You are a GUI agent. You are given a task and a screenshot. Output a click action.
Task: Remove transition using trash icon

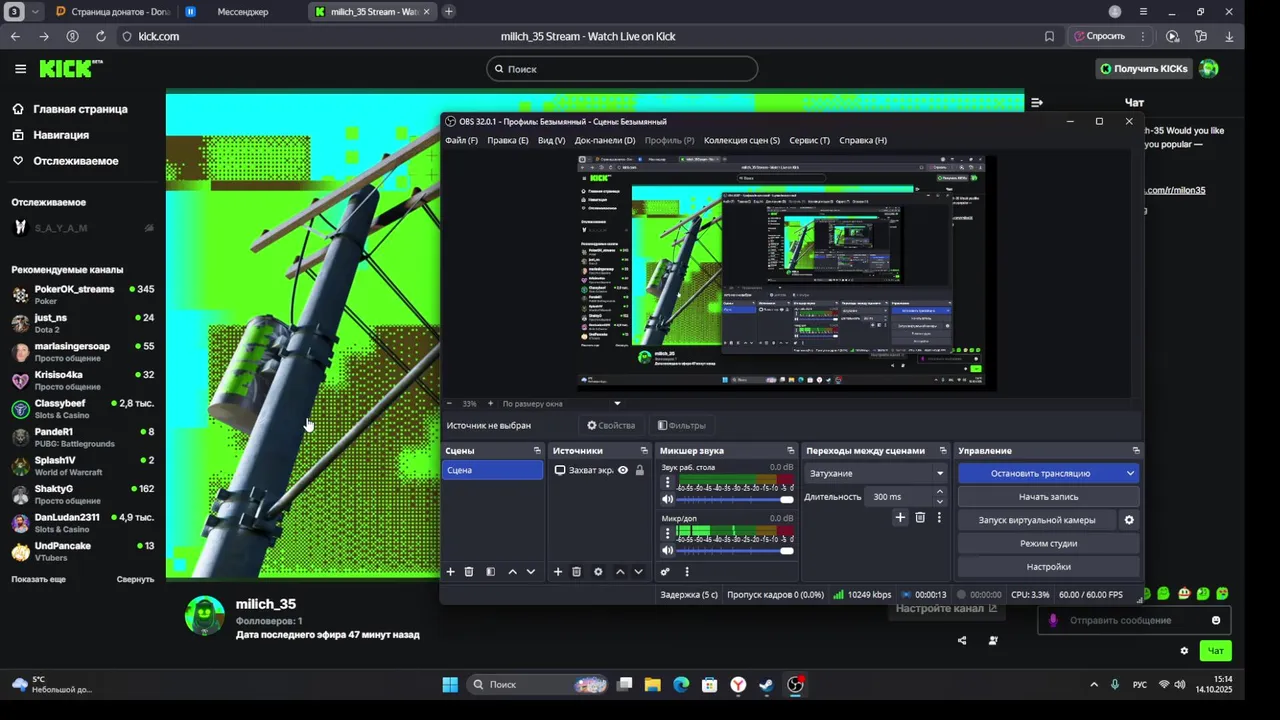pyautogui.click(x=920, y=517)
